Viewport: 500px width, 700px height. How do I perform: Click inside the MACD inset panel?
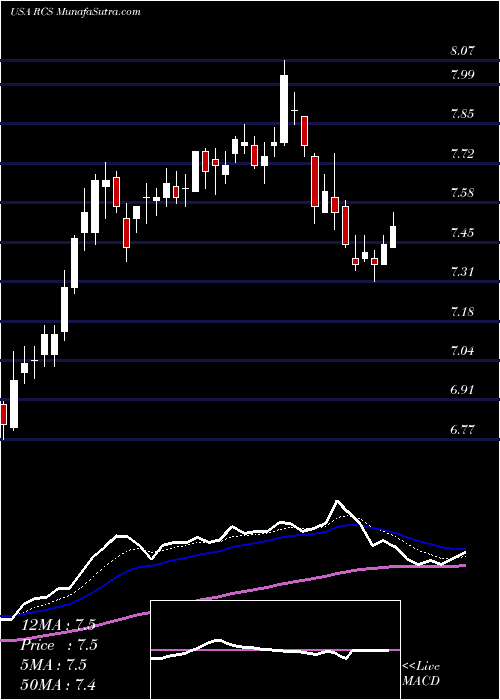275,650
